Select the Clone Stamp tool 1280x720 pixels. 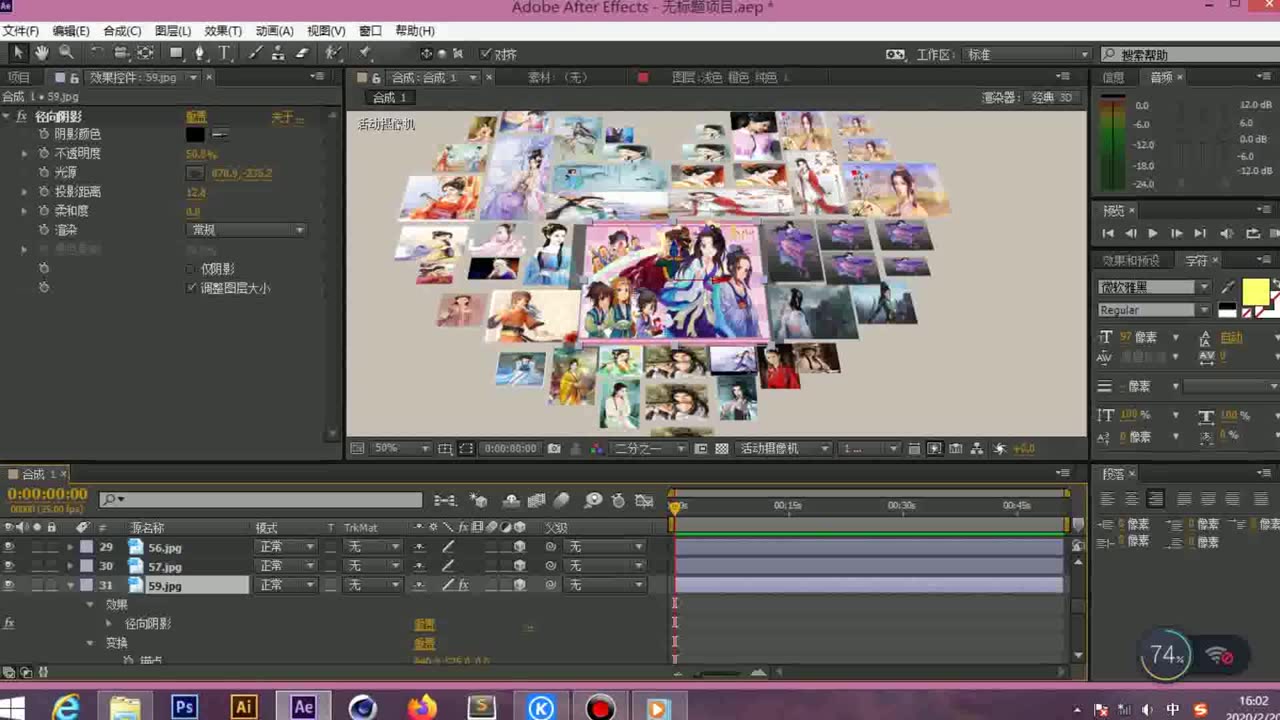coord(278,53)
